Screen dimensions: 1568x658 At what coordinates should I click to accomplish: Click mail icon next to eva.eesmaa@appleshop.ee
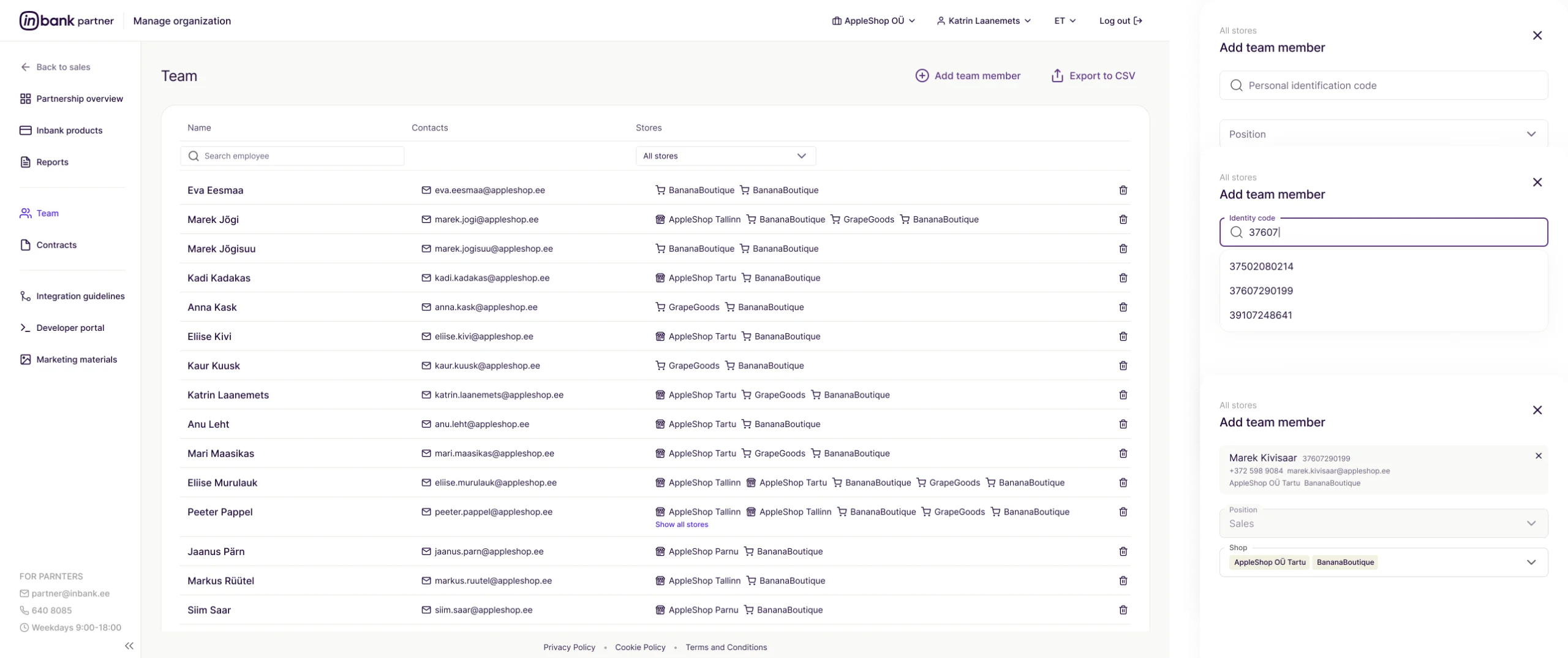click(x=426, y=190)
